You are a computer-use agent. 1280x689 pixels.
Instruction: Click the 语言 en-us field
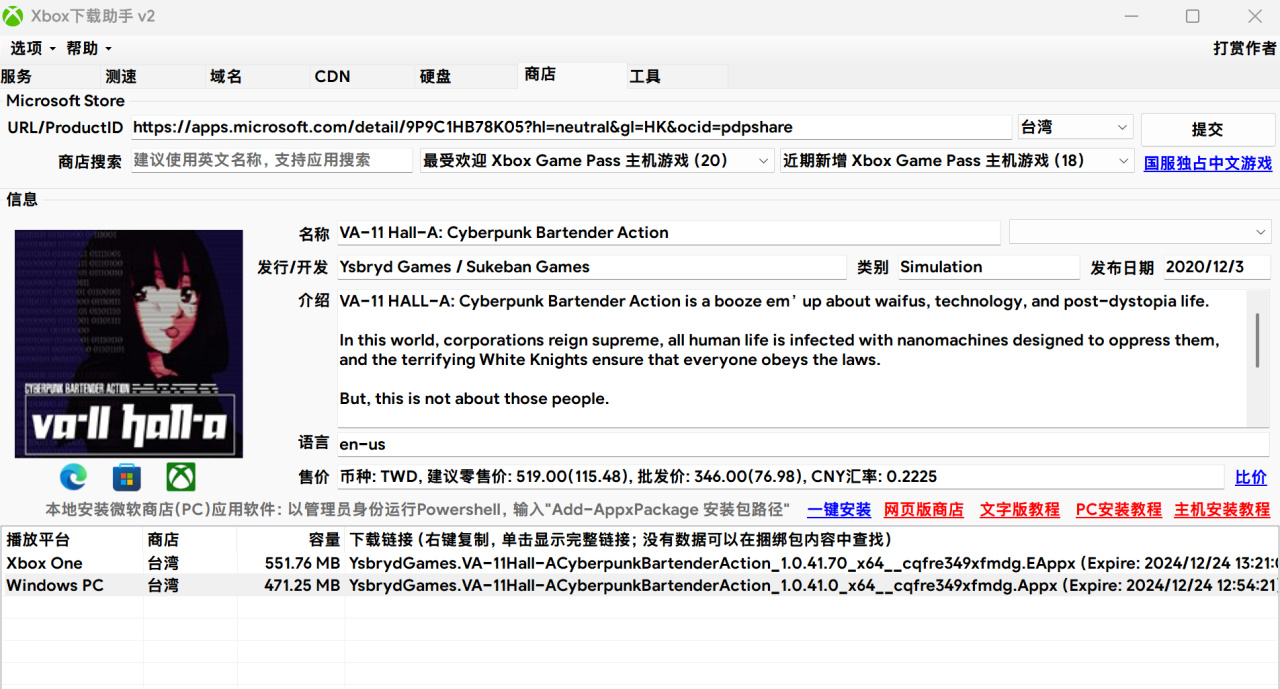click(803, 444)
